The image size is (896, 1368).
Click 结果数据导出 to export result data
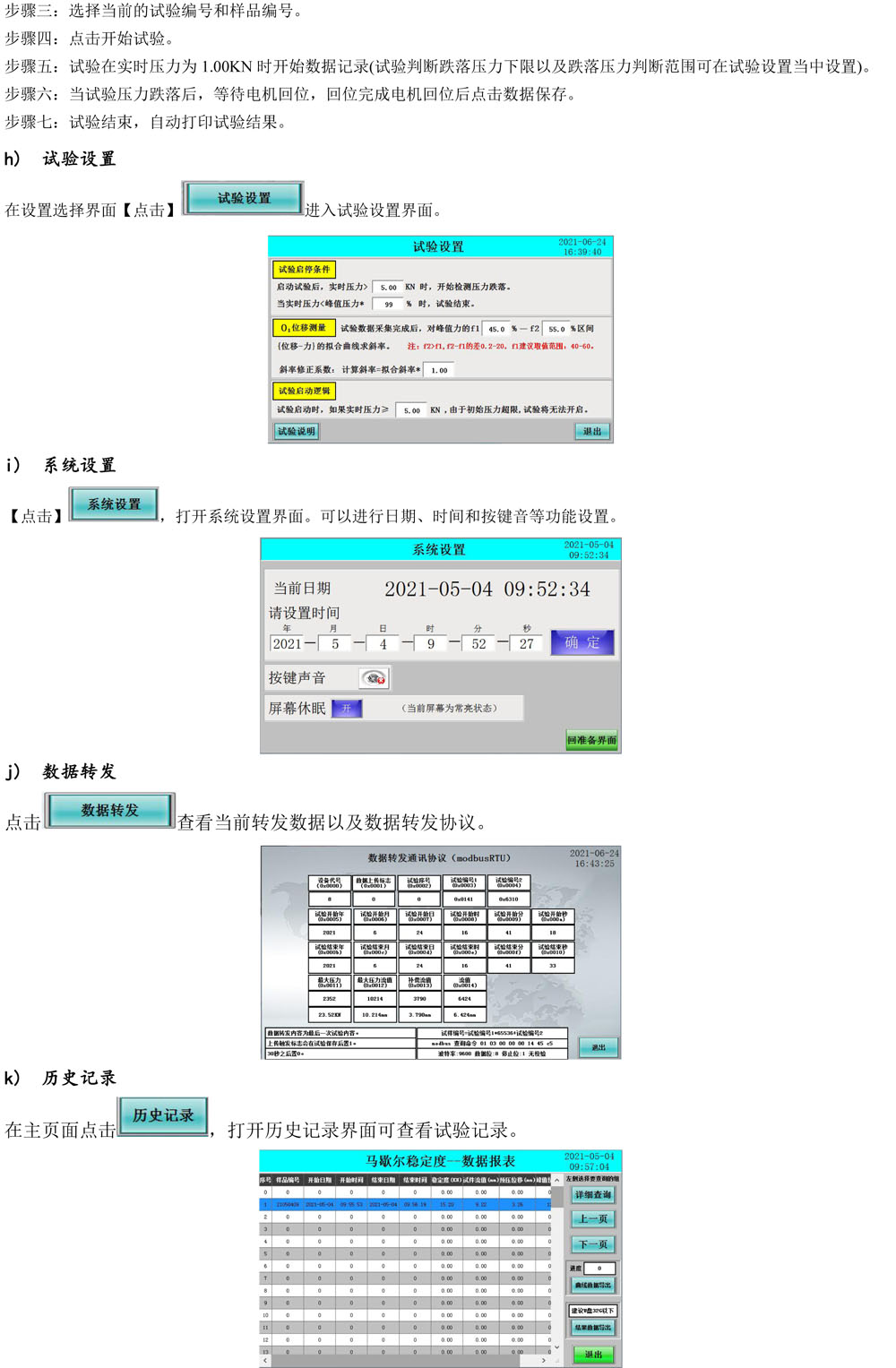tap(593, 1328)
